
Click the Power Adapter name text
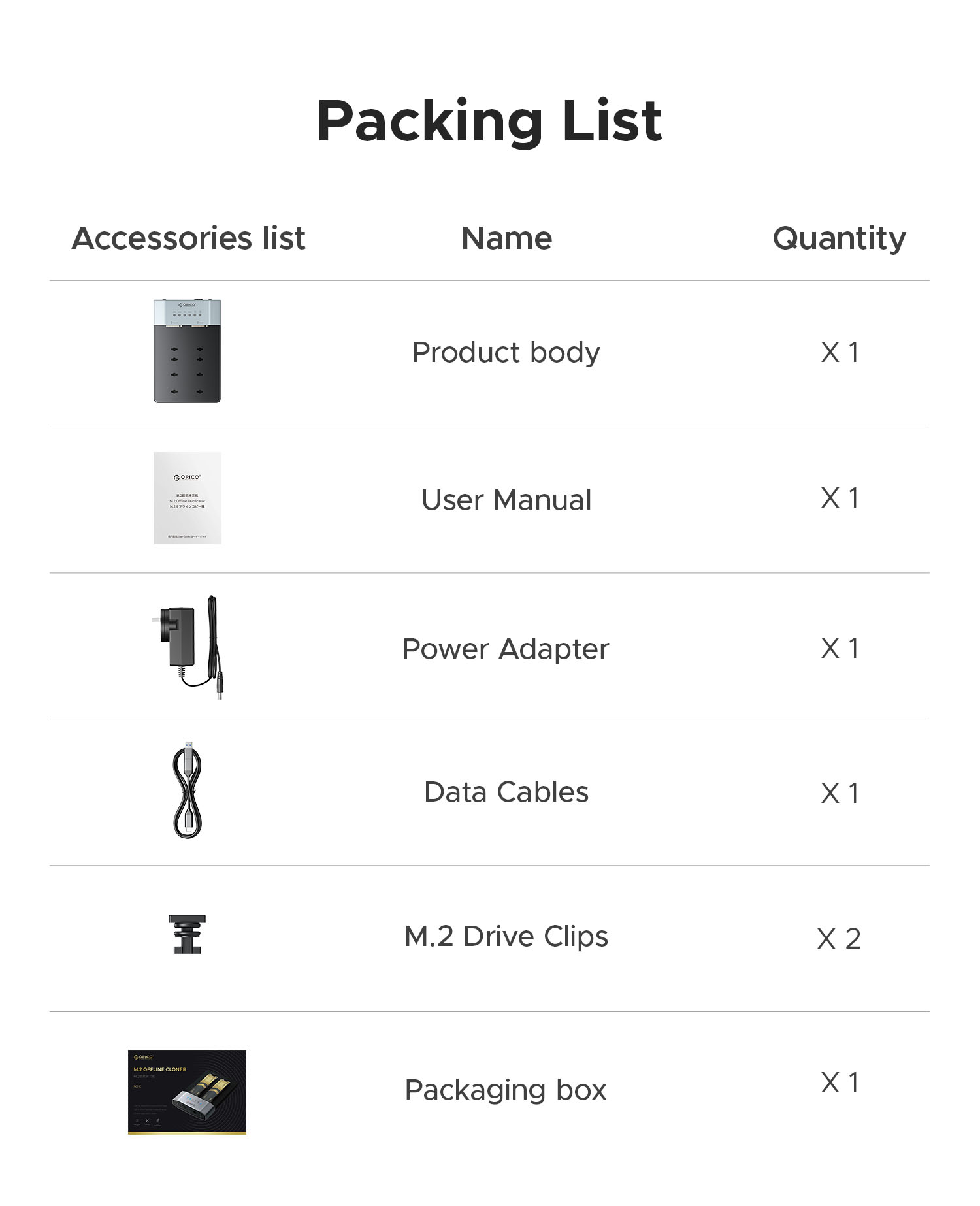click(x=506, y=649)
